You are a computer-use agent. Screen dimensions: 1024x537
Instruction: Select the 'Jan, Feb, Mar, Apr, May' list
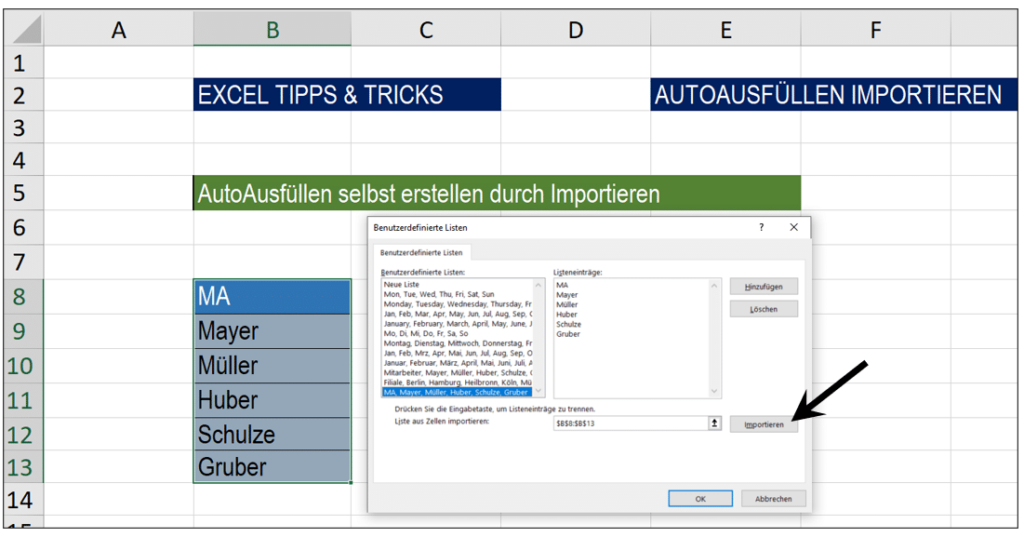[x=458, y=314]
